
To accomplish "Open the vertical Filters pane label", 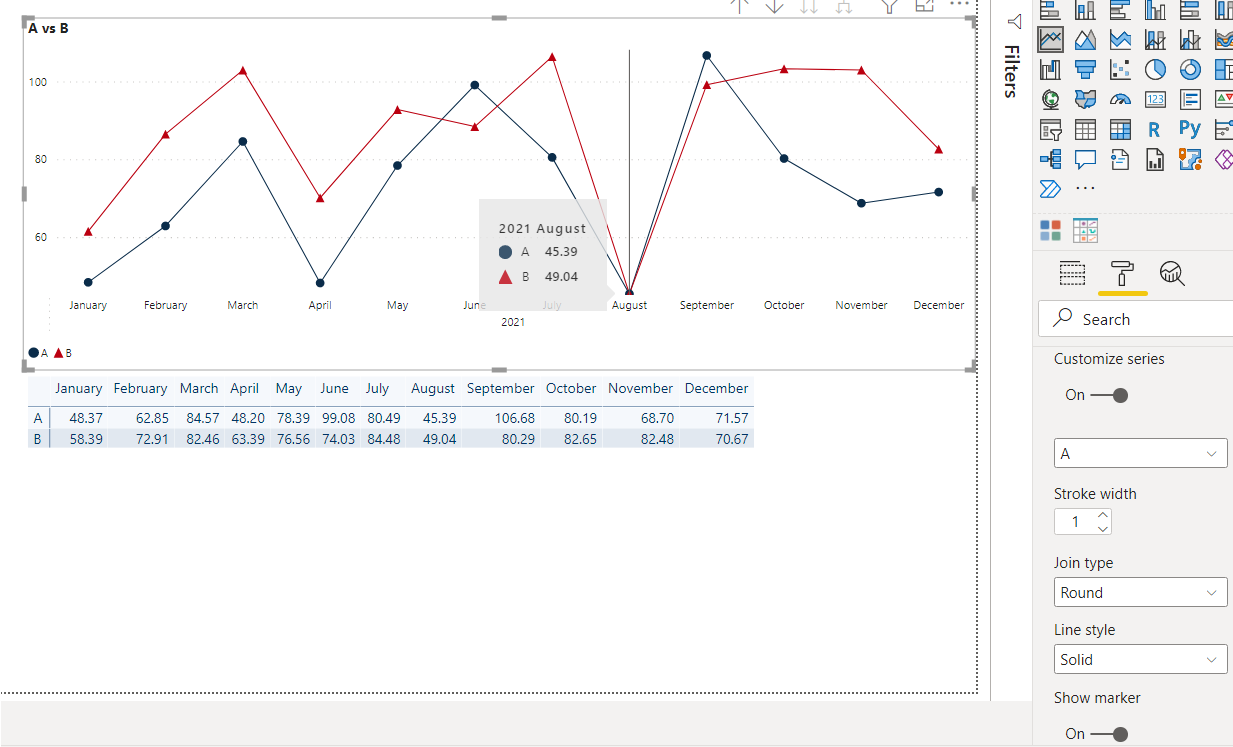I will tap(1011, 71).
